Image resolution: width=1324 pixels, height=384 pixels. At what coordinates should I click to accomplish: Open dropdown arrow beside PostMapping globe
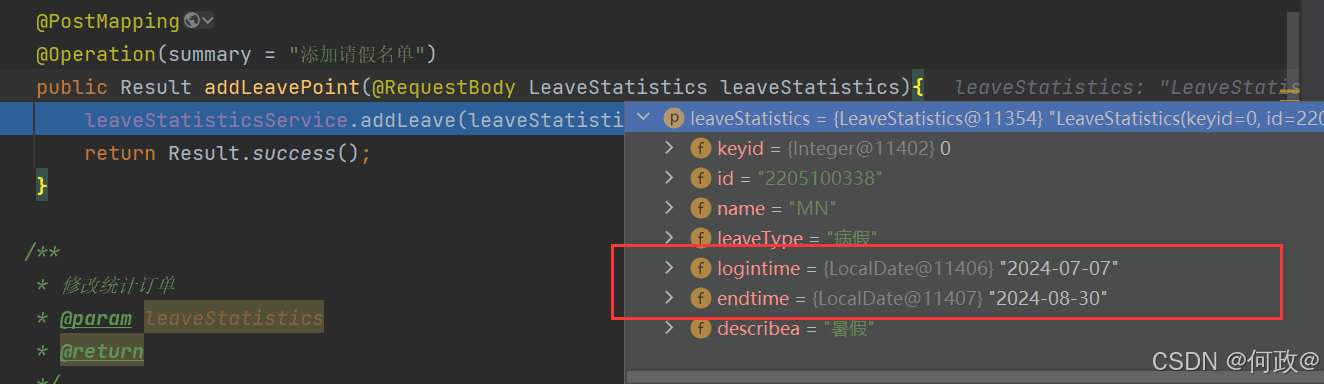pyautogui.click(x=208, y=20)
